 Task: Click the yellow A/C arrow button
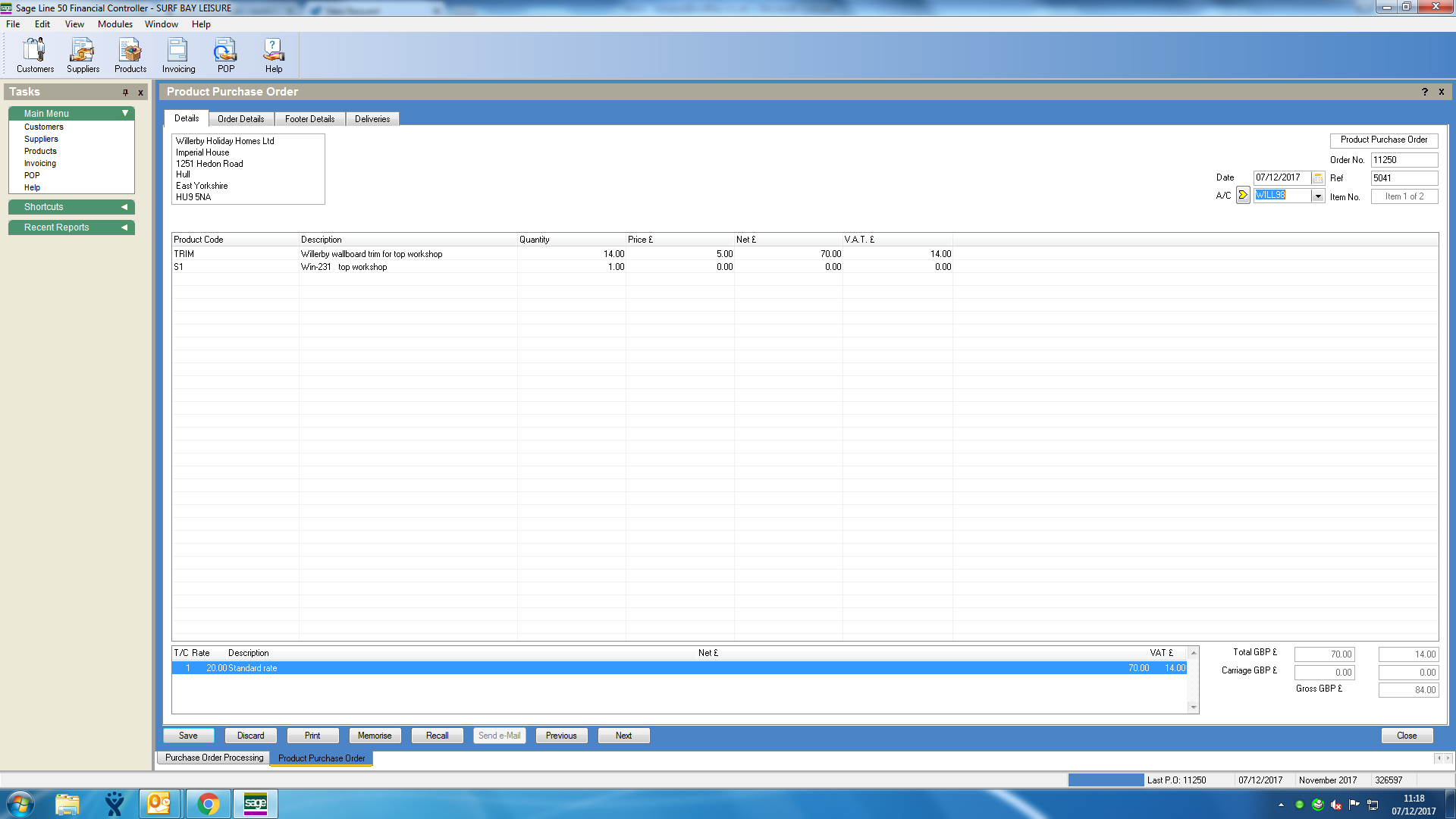coord(1243,196)
